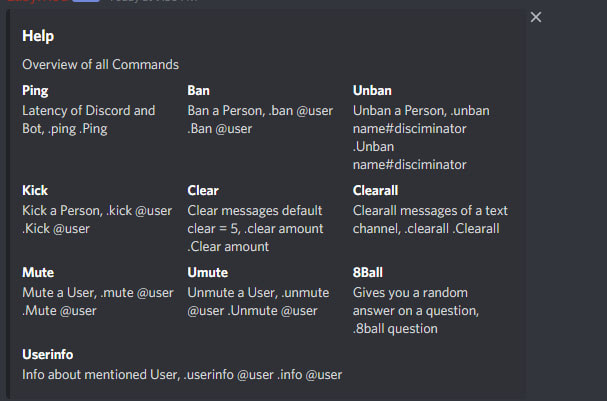The width and height of the screenshot is (607, 401).
Task: Select the Unban command heading
Action: (x=372, y=90)
